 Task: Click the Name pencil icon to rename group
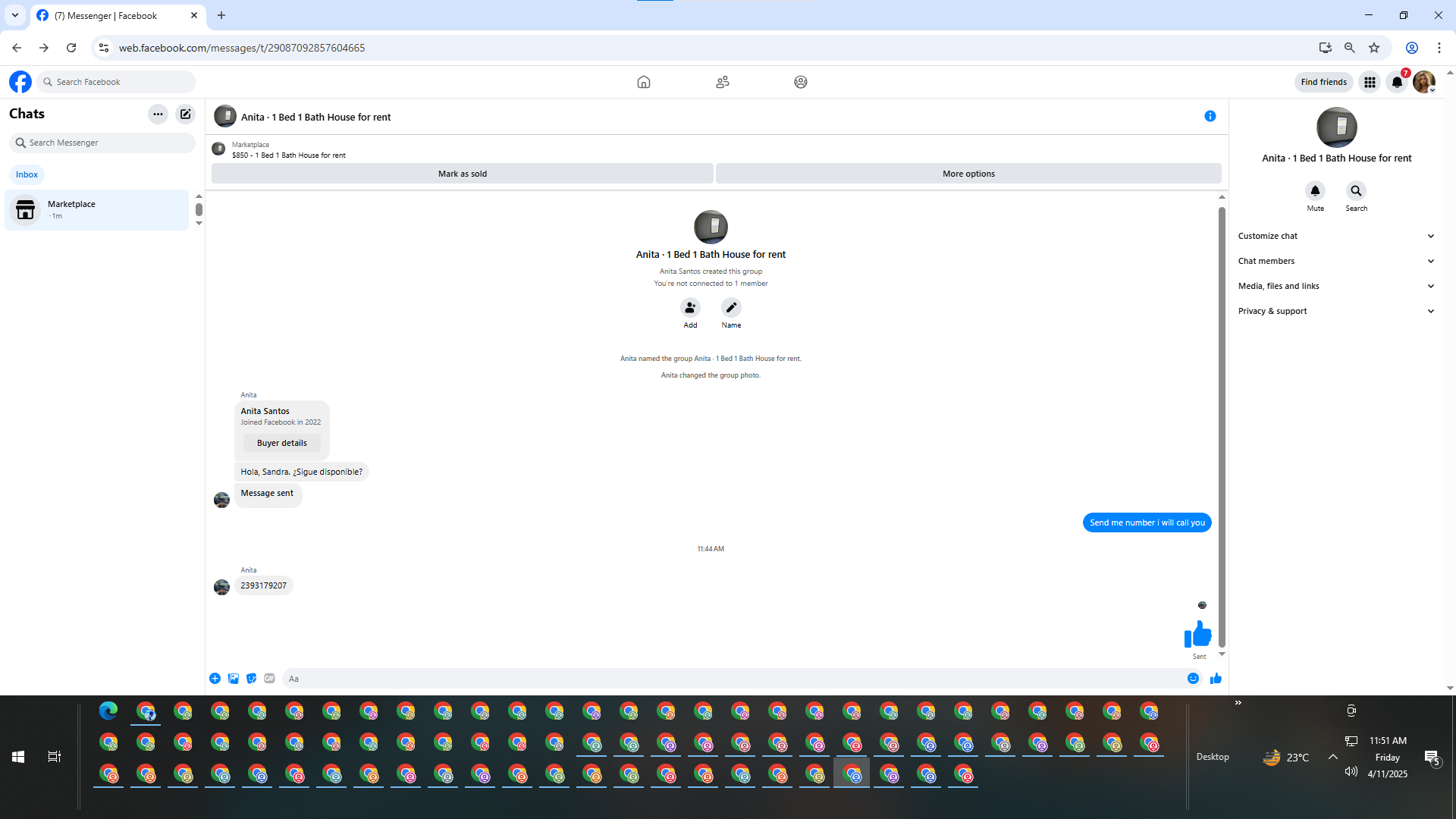click(x=731, y=307)
